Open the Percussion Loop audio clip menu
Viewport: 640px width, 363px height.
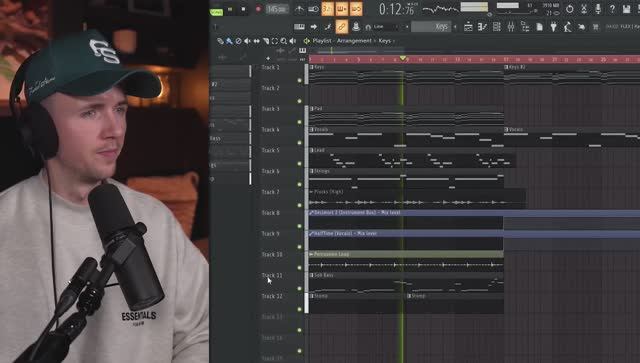click(311, 254)
